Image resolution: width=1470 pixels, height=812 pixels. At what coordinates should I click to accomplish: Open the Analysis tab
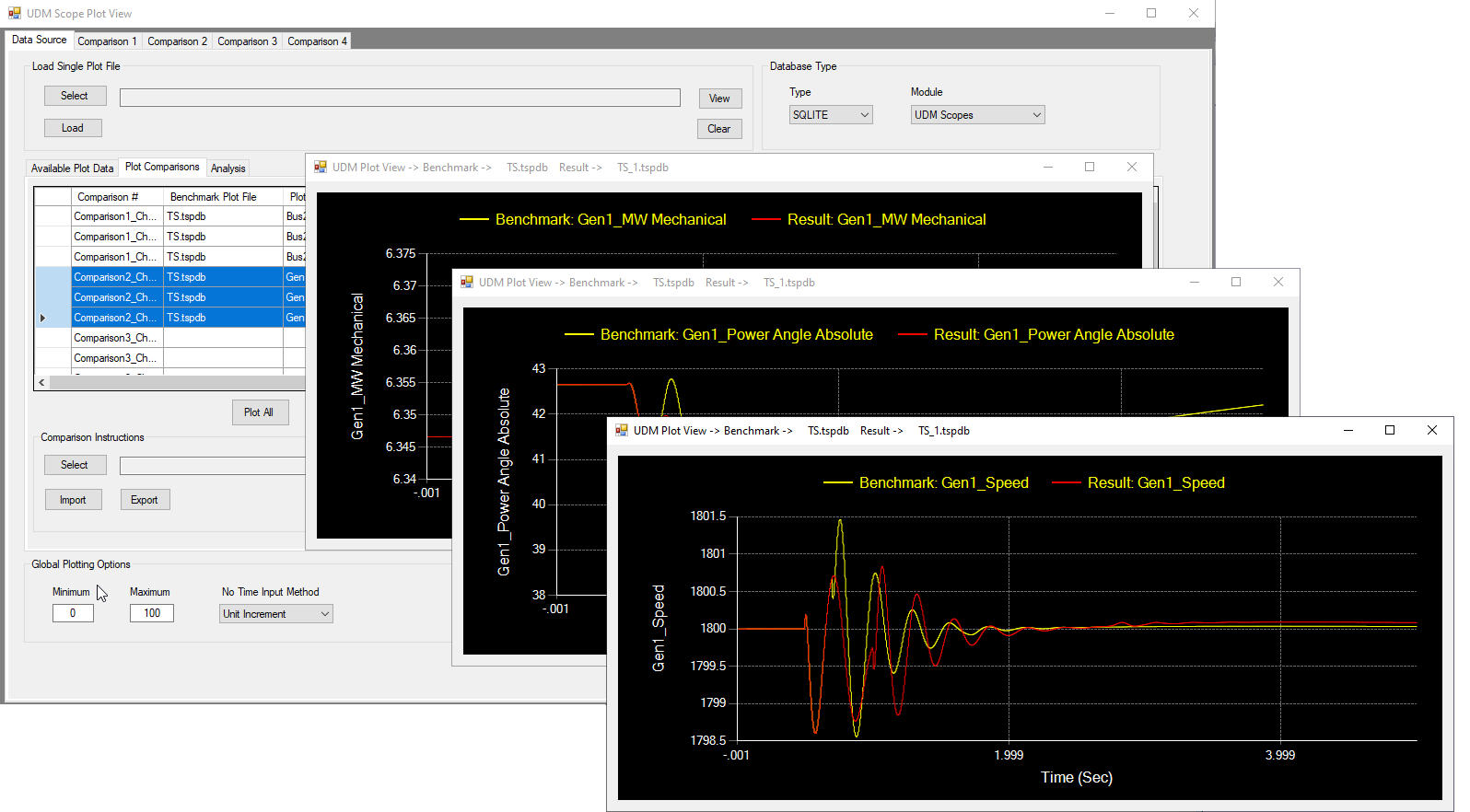pyautogui.click(x=227, y=168)
